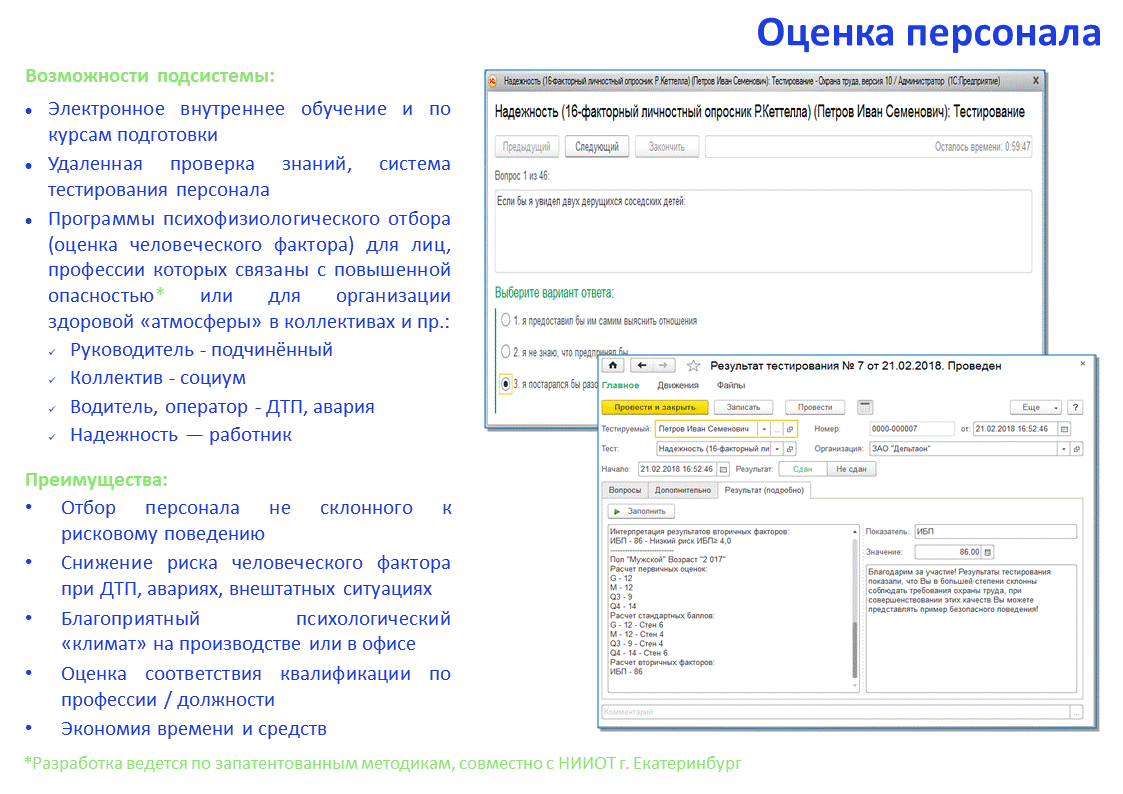Viewport: 1123px width, 794px height.
Task: Open the Организация record via its open icon
Action: click(1076, 449)
